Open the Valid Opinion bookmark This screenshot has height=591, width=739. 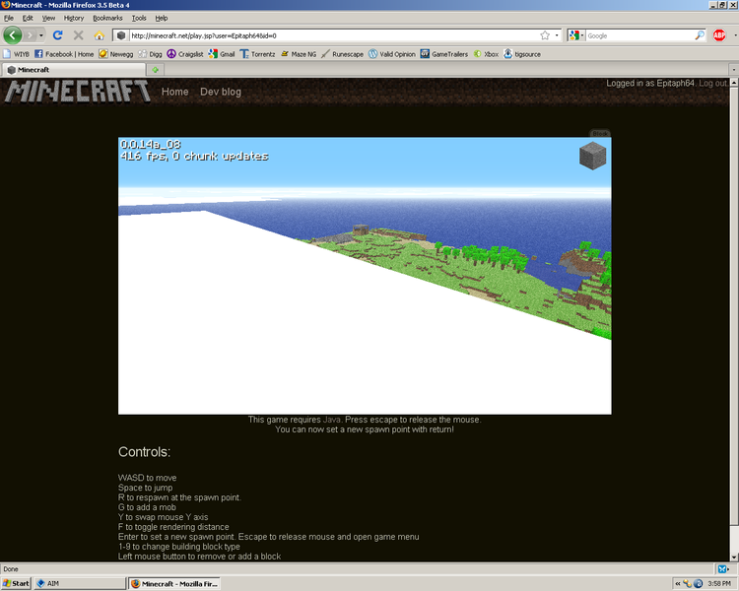[x=392, y=54]
